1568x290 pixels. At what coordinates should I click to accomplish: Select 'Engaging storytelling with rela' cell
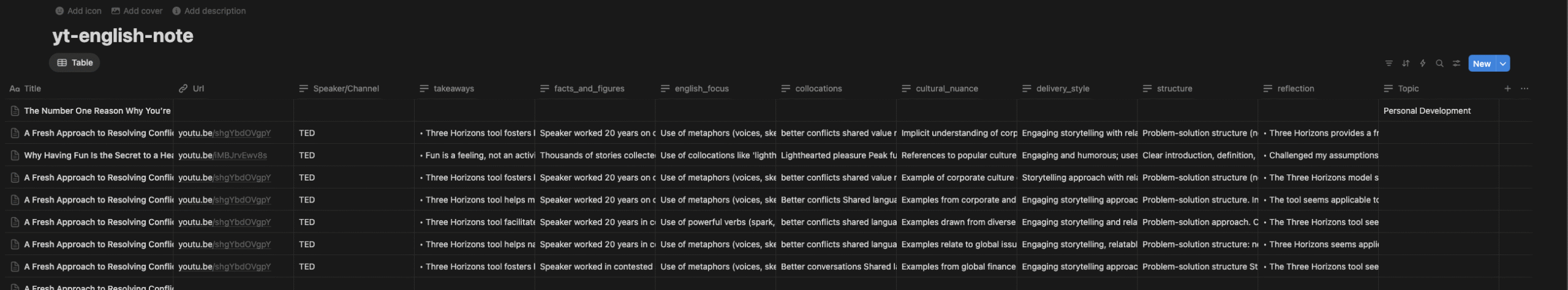point(1077,133)
